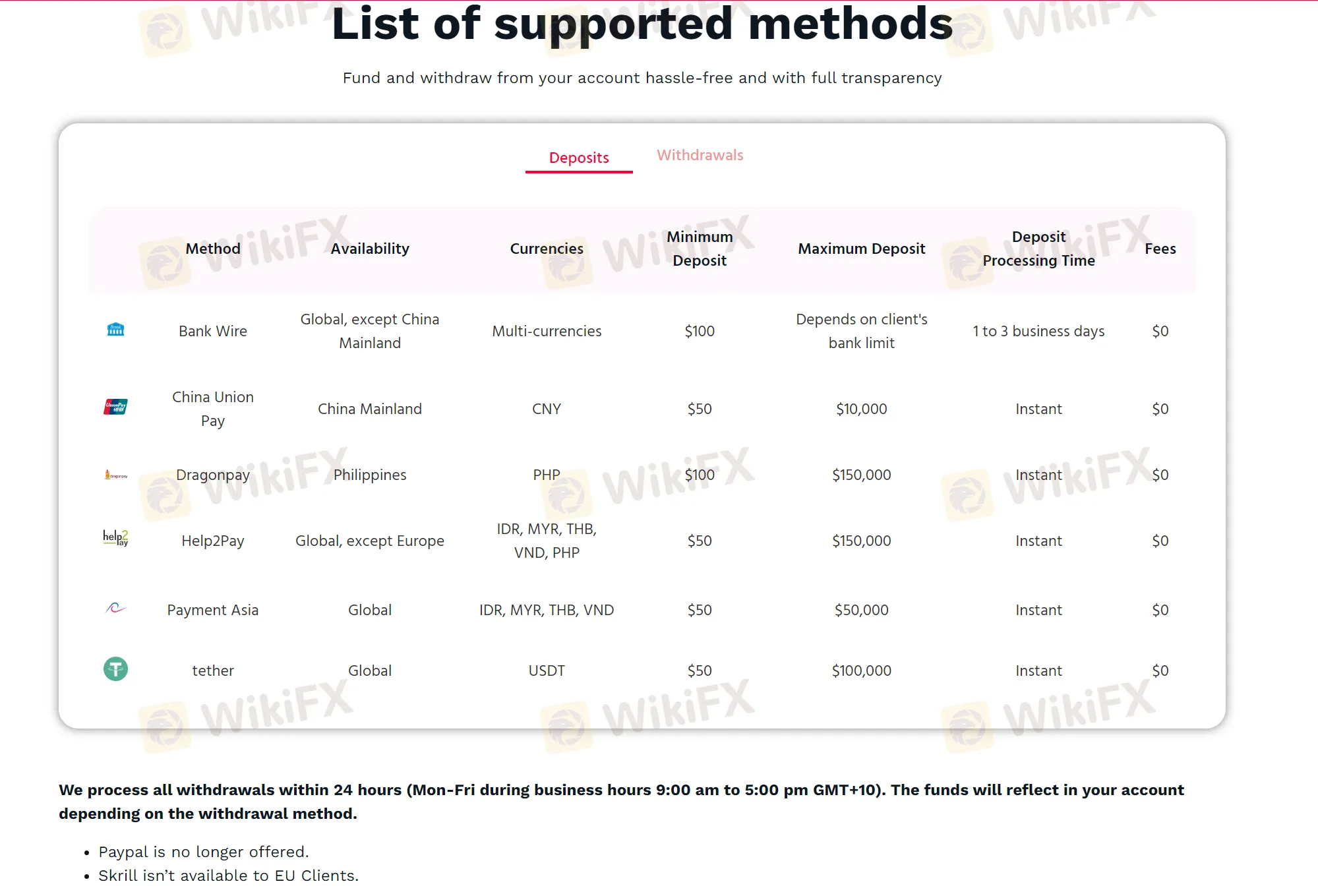Click the Minimum Deposit column header

point(700,249)
